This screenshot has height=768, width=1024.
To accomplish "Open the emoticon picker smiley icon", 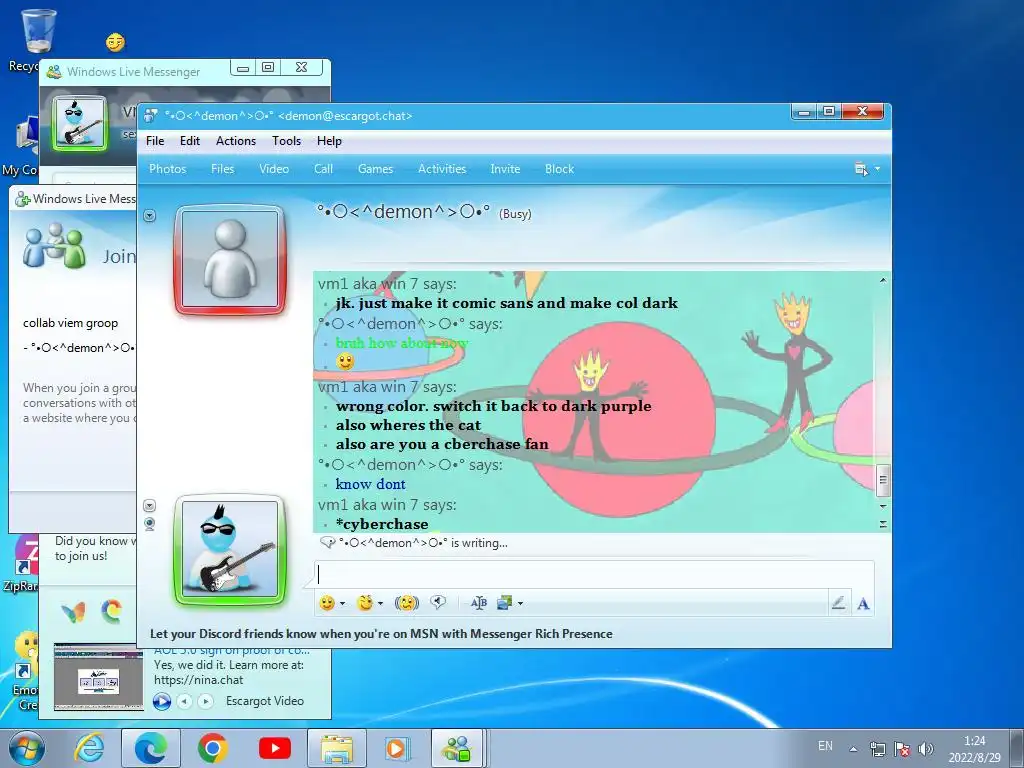I will click(327, 603).
